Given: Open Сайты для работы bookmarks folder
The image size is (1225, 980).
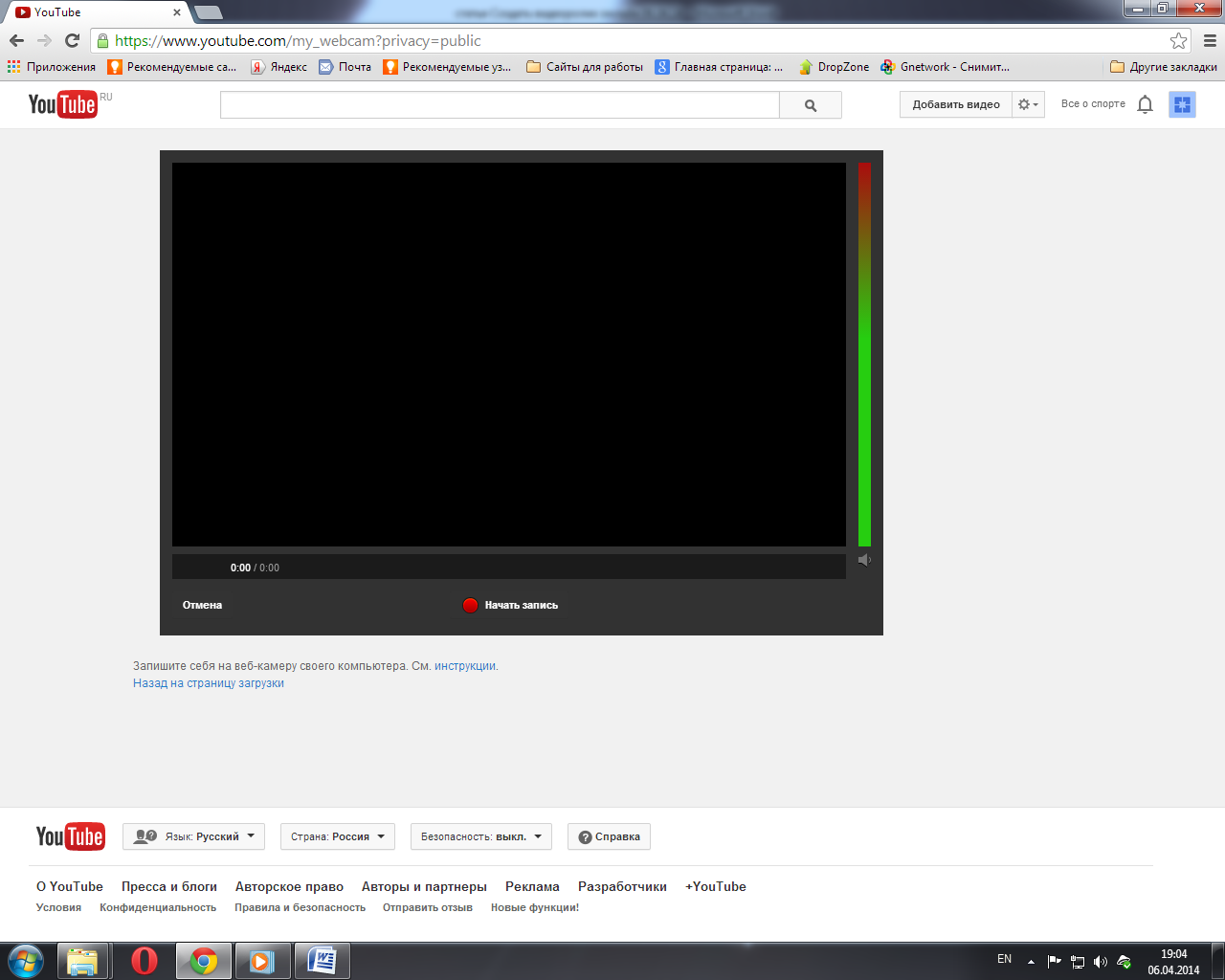Looking at the screenshot, I should point(585,67).
